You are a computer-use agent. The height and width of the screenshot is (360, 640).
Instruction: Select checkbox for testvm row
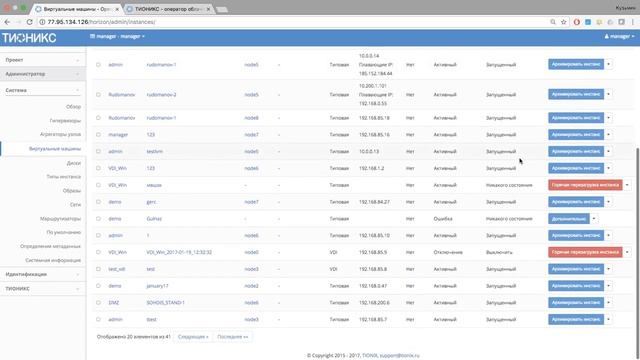point(98,151)
